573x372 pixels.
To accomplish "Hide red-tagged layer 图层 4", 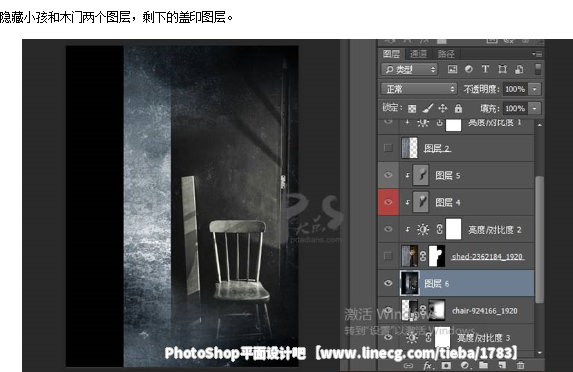I will (x=388, y=202).
